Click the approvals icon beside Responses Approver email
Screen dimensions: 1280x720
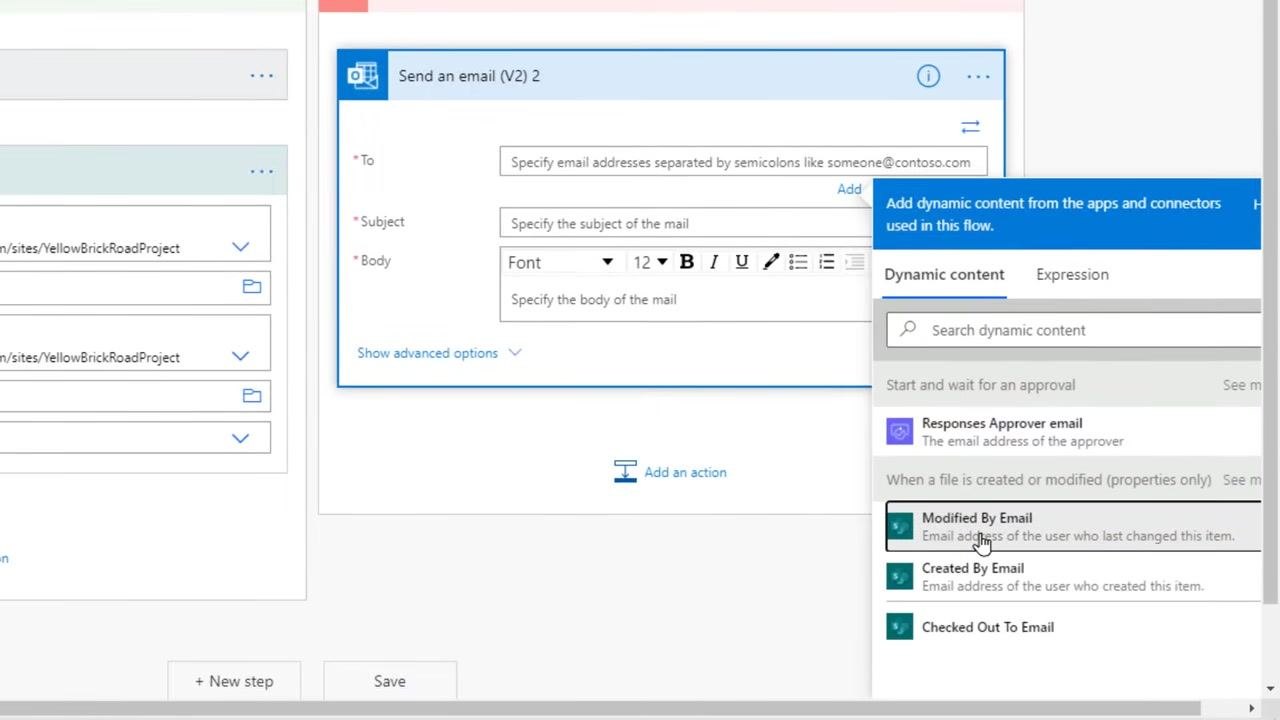900,431
